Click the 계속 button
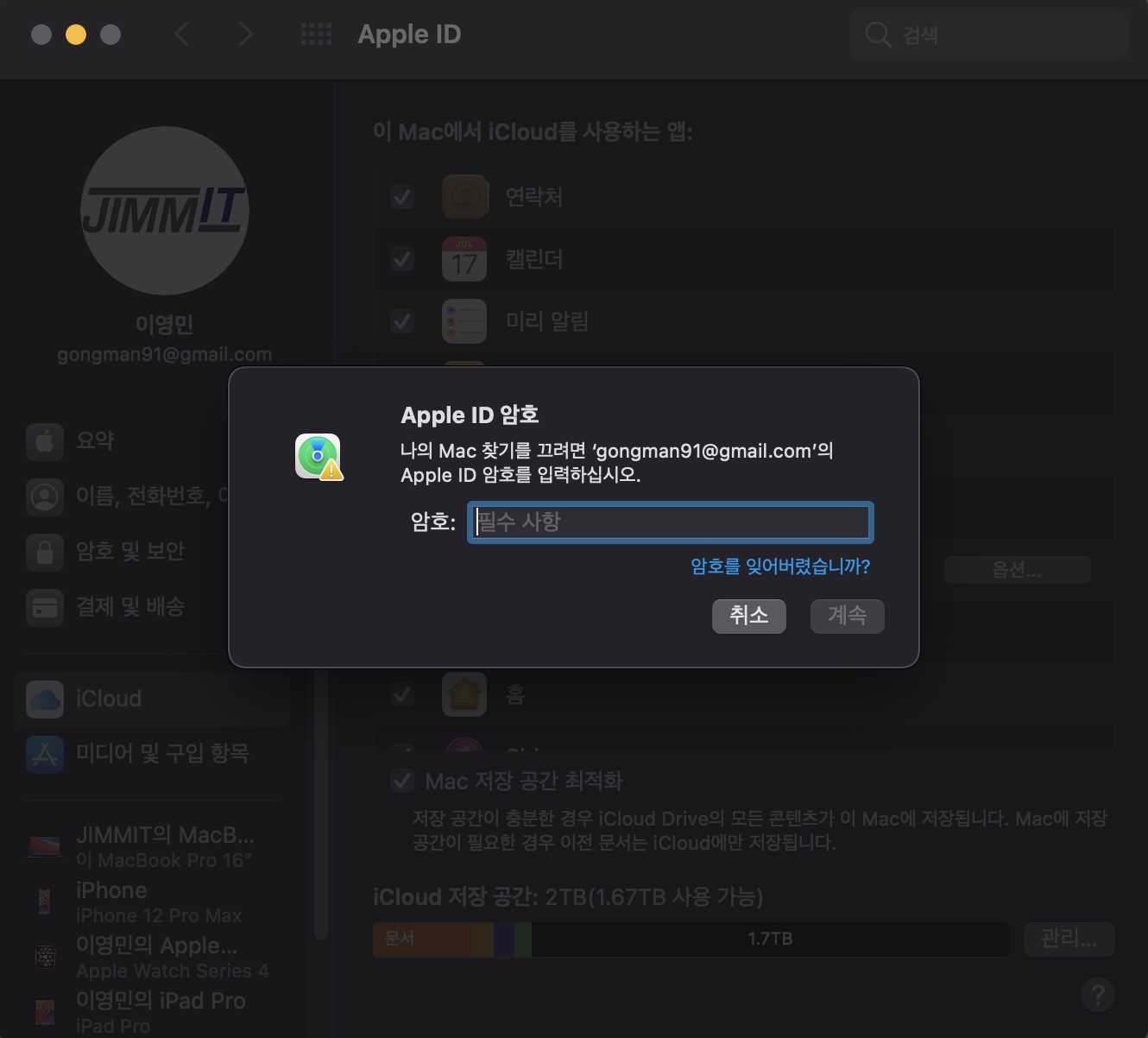This screenshot has width=1148, height=1038. coord(848,616)
